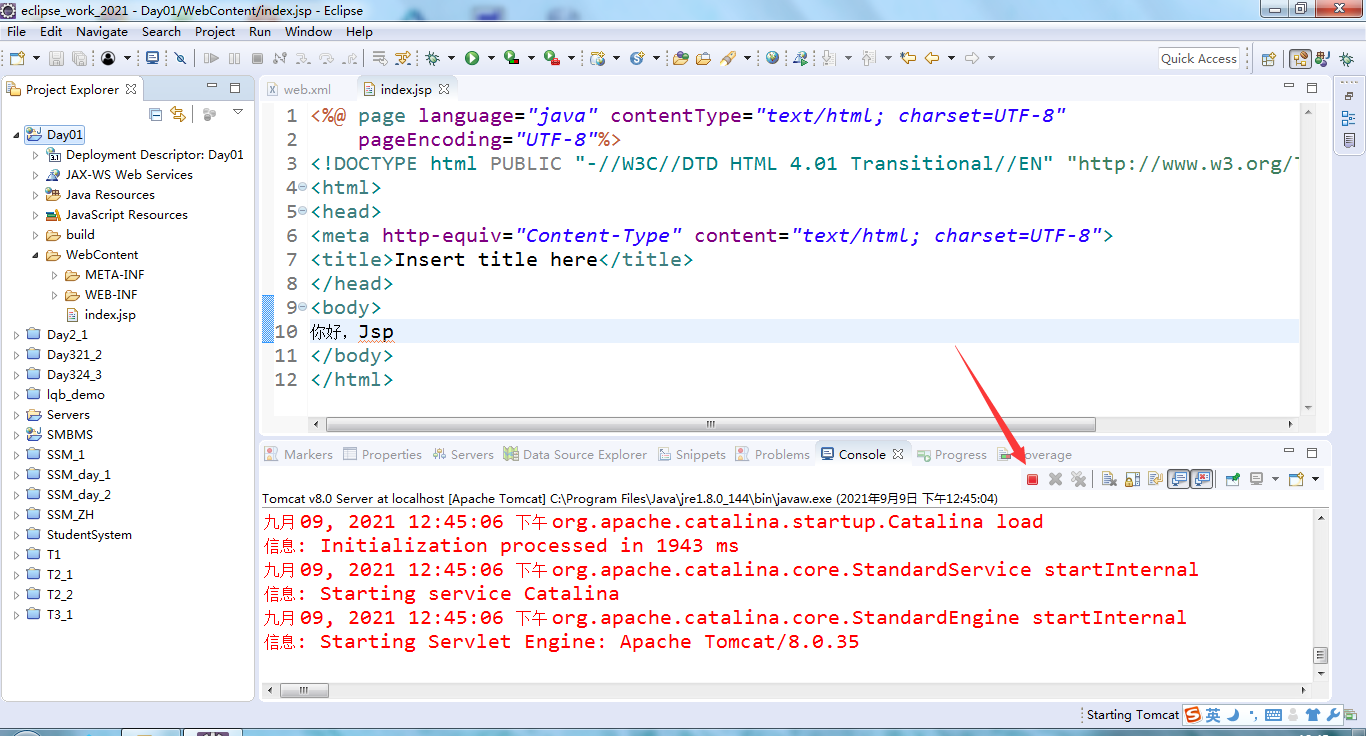This screenshot has height=736, width=1366.
Task: Open the Debug button dropdown arrow
Action: tap(451, 58)
